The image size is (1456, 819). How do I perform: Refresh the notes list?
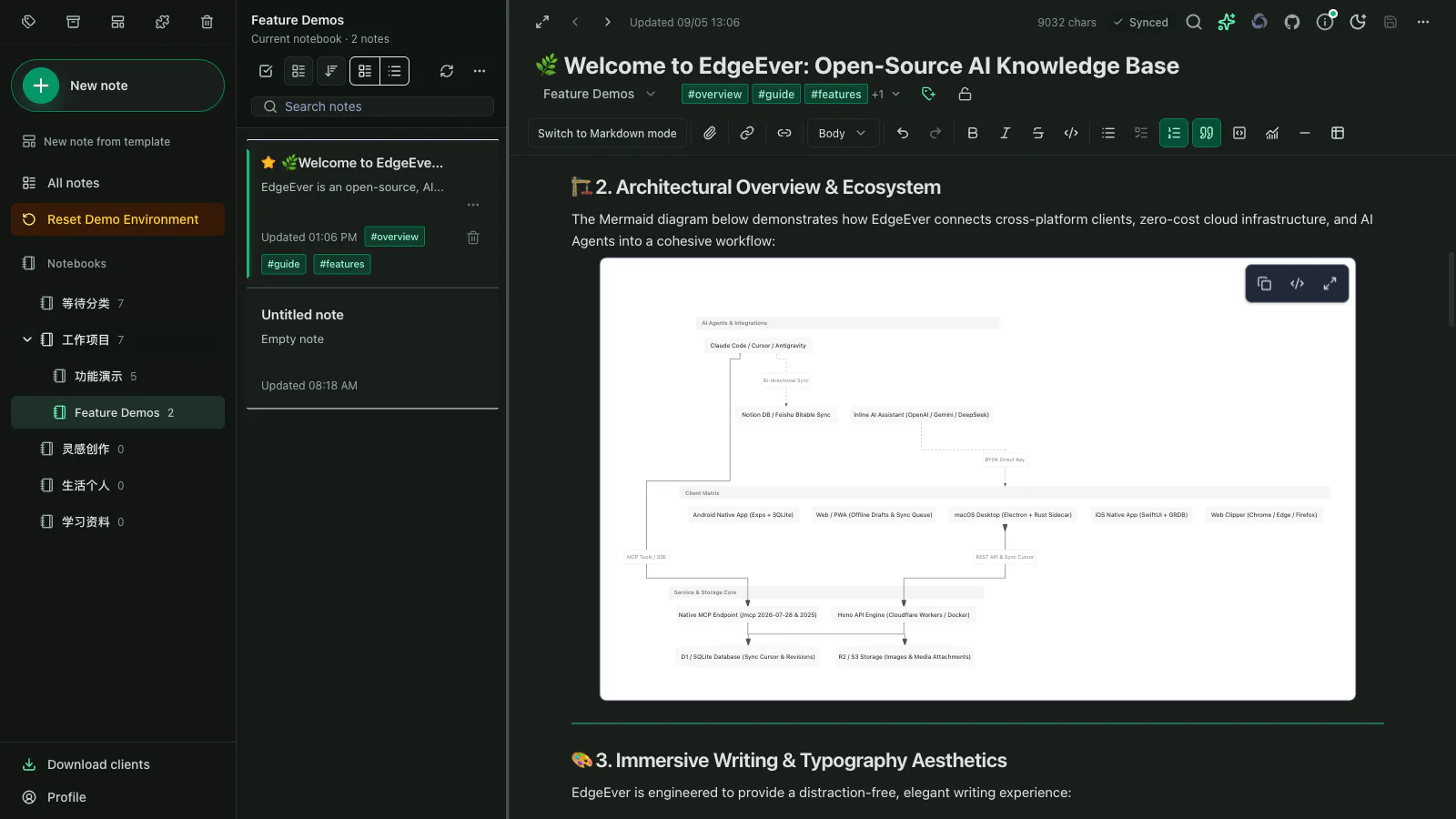pyautogui.click(x=447, y=71)
